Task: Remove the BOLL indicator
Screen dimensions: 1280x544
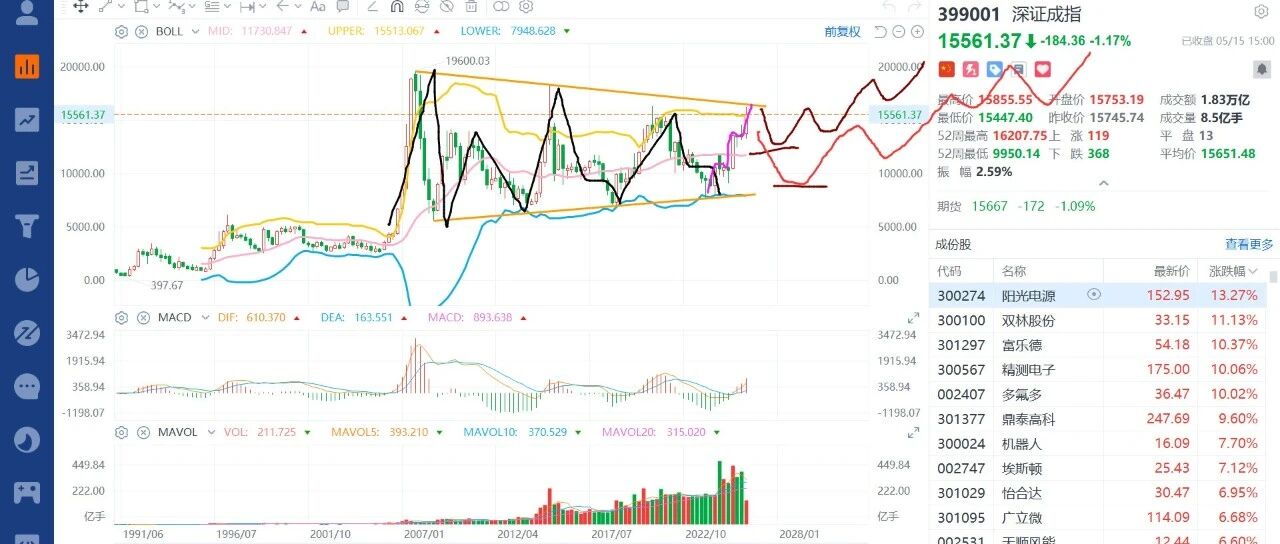Action: click(x=141, y=31)
